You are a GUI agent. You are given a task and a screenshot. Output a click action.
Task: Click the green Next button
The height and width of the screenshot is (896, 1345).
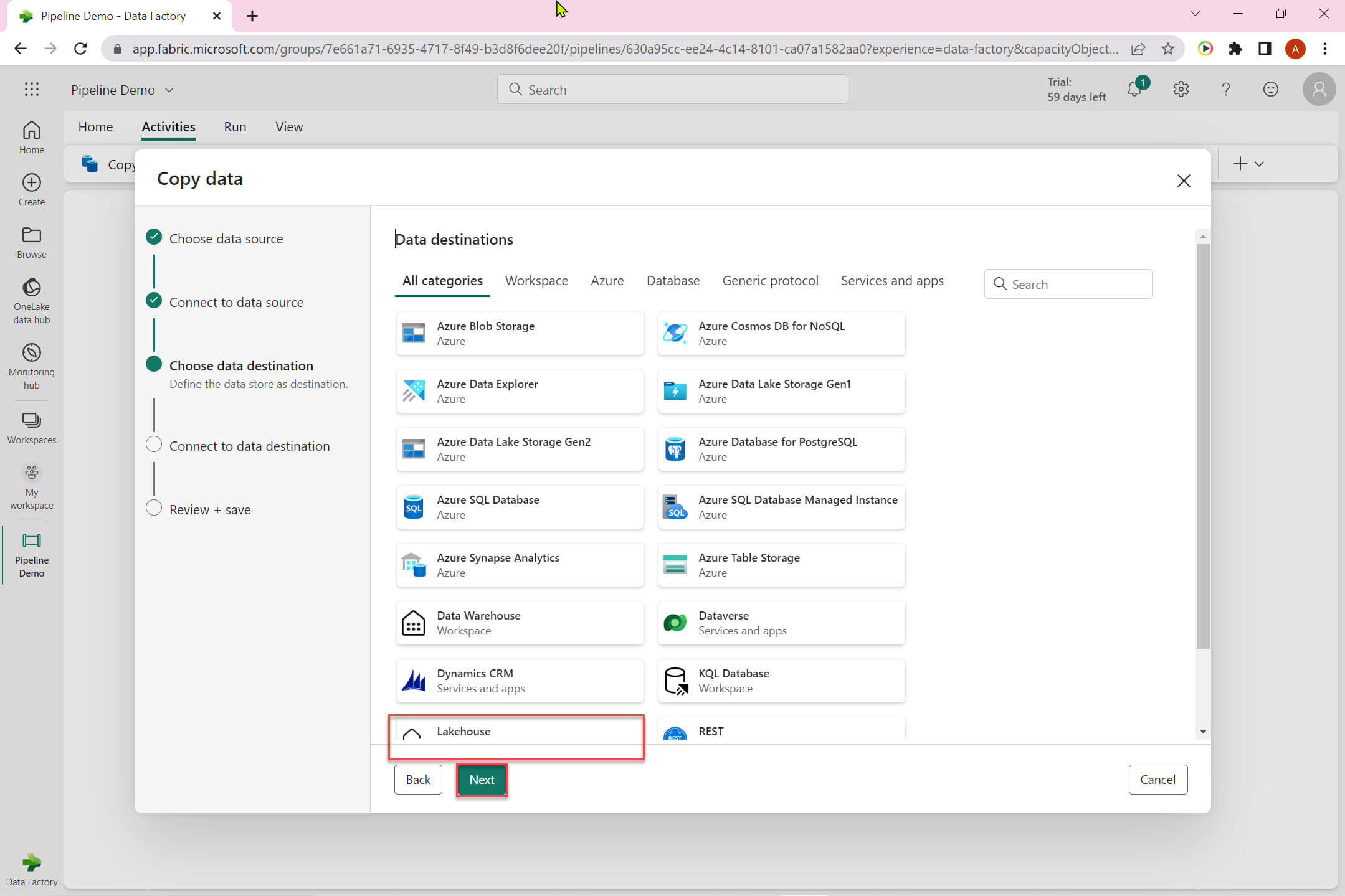[x=482, y=780]
